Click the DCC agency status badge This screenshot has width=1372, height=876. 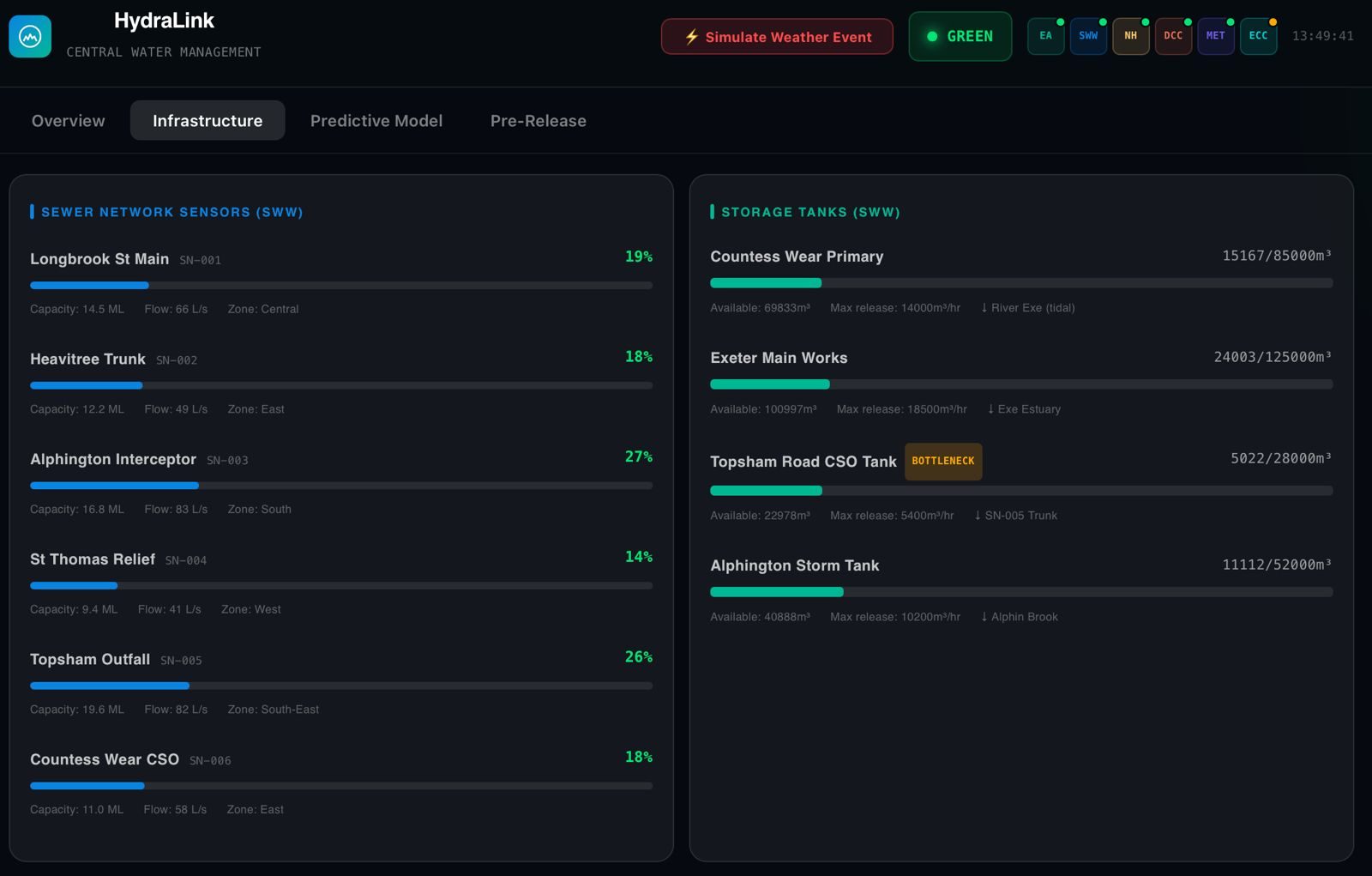[x=1173, y=36]
